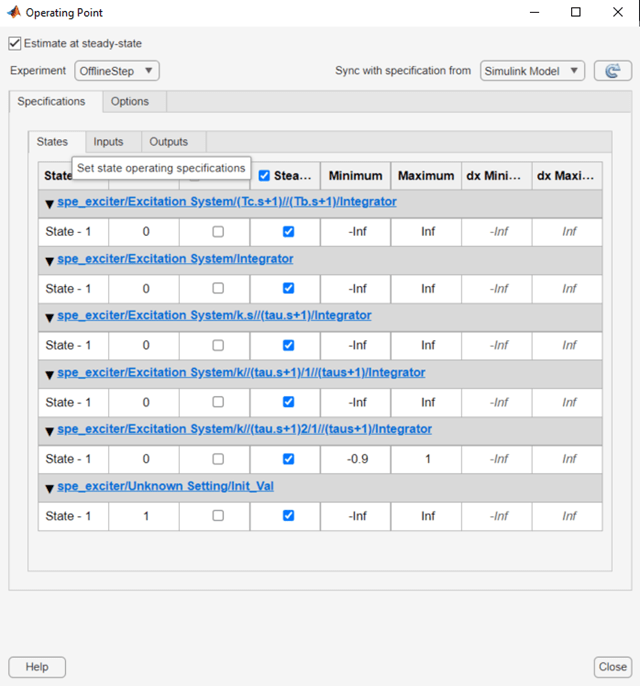Click Maximum Inf cell of Excitation System/Integrator

426,288
